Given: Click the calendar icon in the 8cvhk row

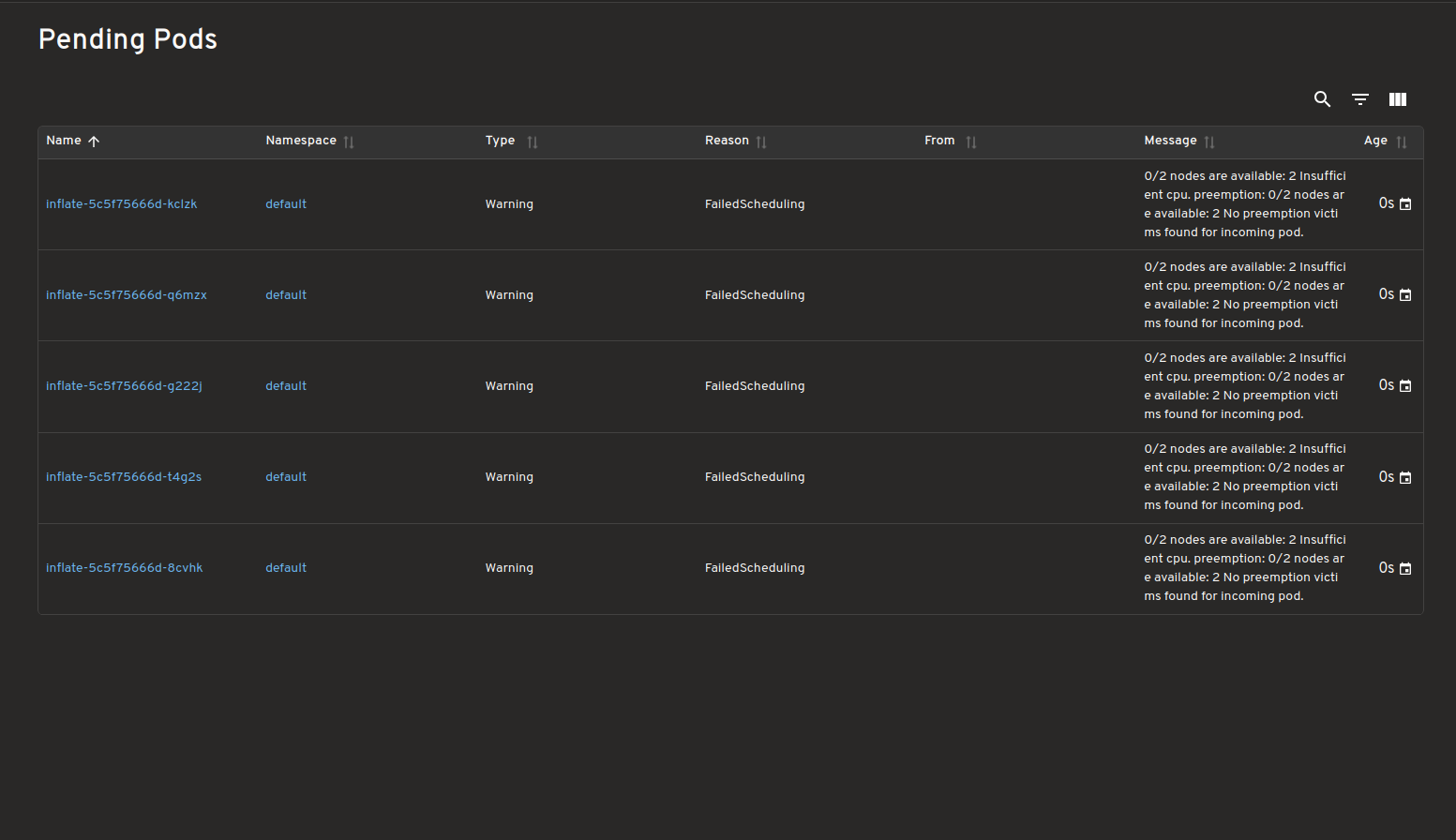Looking at the screenshot, I should [1407, 567].
